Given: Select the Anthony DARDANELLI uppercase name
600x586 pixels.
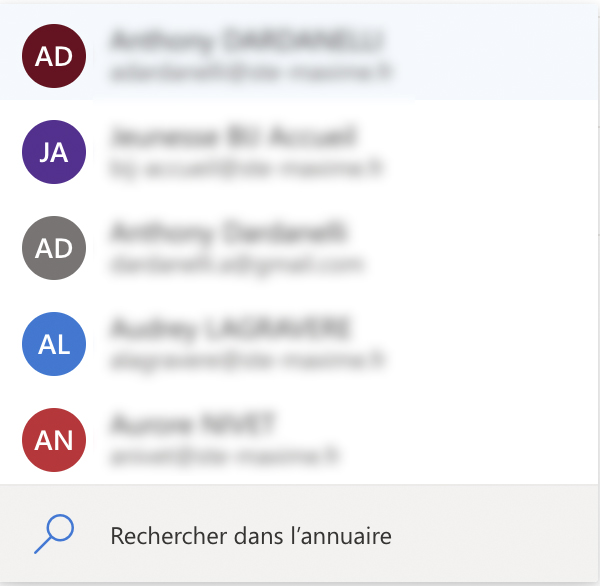Looking at the screenshot, I should [x=247, y=40].
